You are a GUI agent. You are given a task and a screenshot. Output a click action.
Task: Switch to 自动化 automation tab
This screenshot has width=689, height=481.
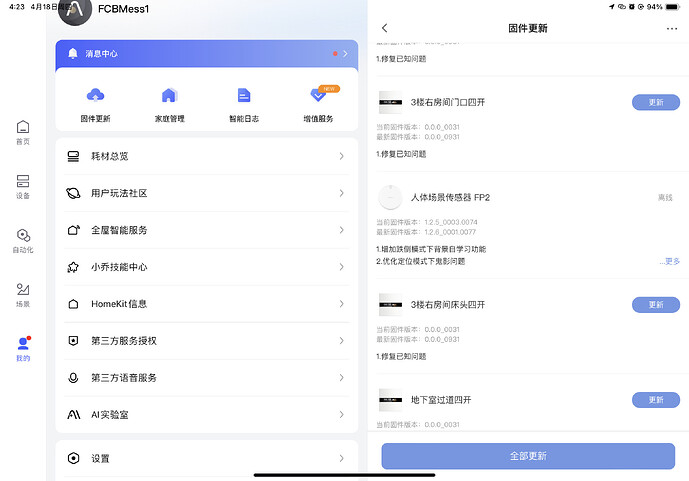[x=23, y=241]
